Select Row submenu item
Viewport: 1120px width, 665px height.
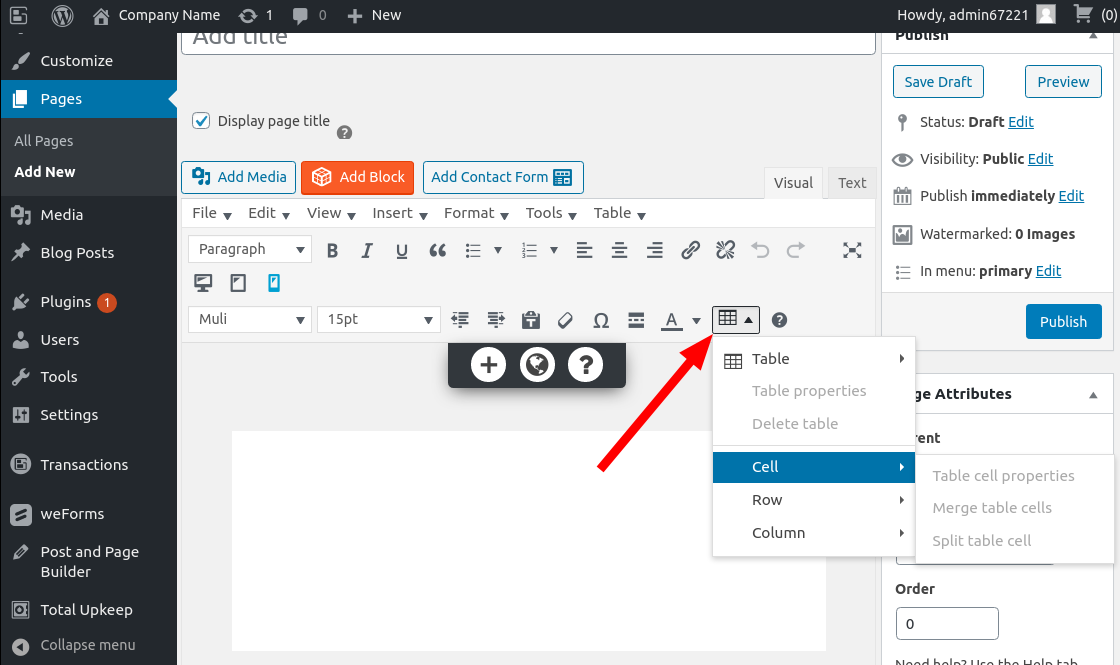pos(814,500)
